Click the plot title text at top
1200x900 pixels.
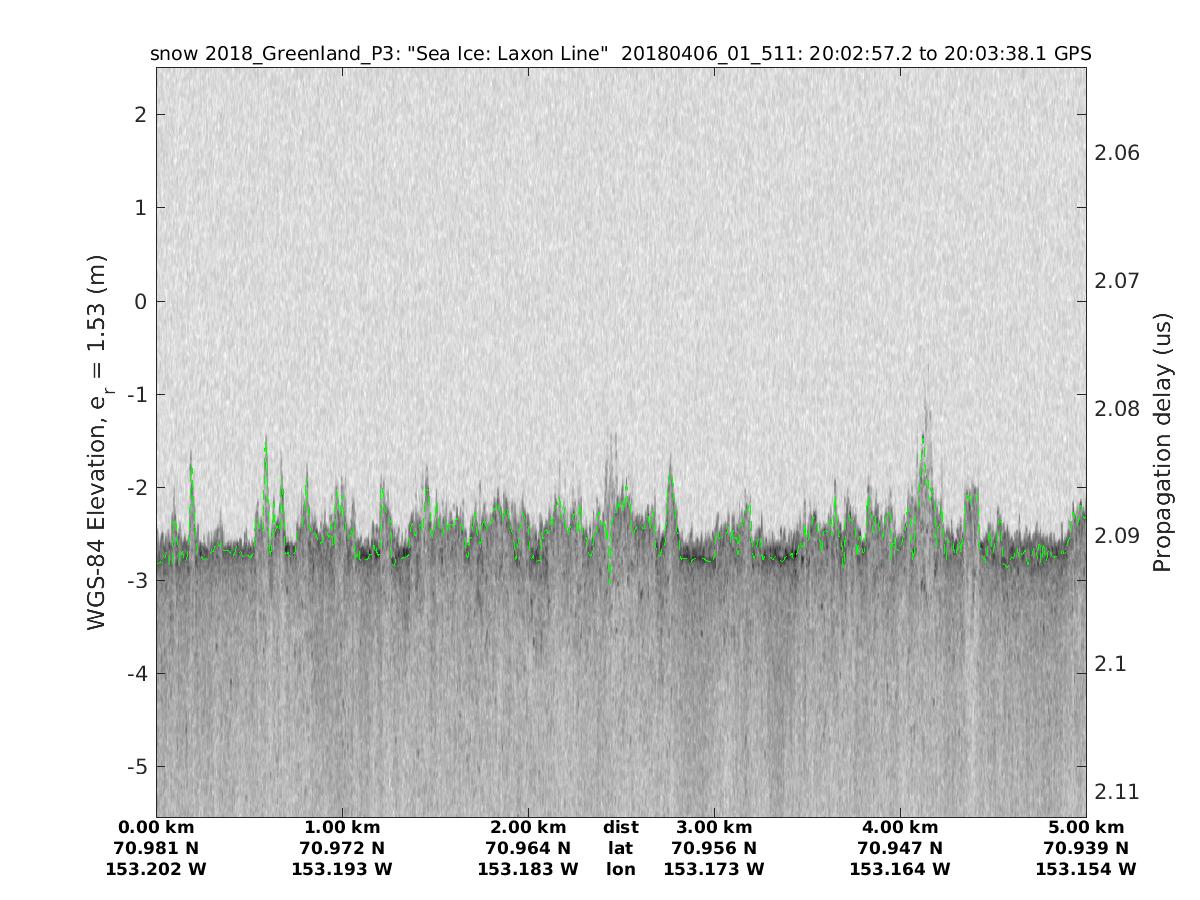pos(620,53)
